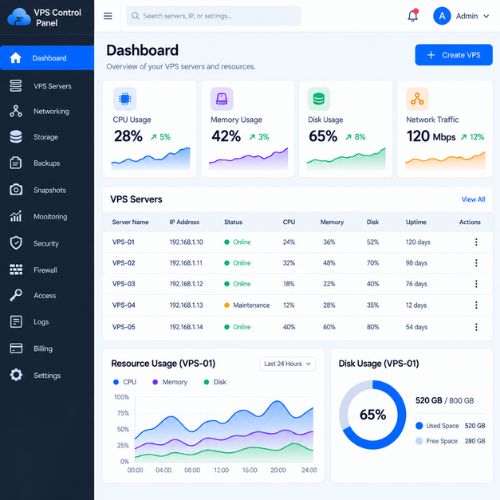Click IP address 192.168.1.11
This screenshot has width=500, height=500.
(186, 263)
